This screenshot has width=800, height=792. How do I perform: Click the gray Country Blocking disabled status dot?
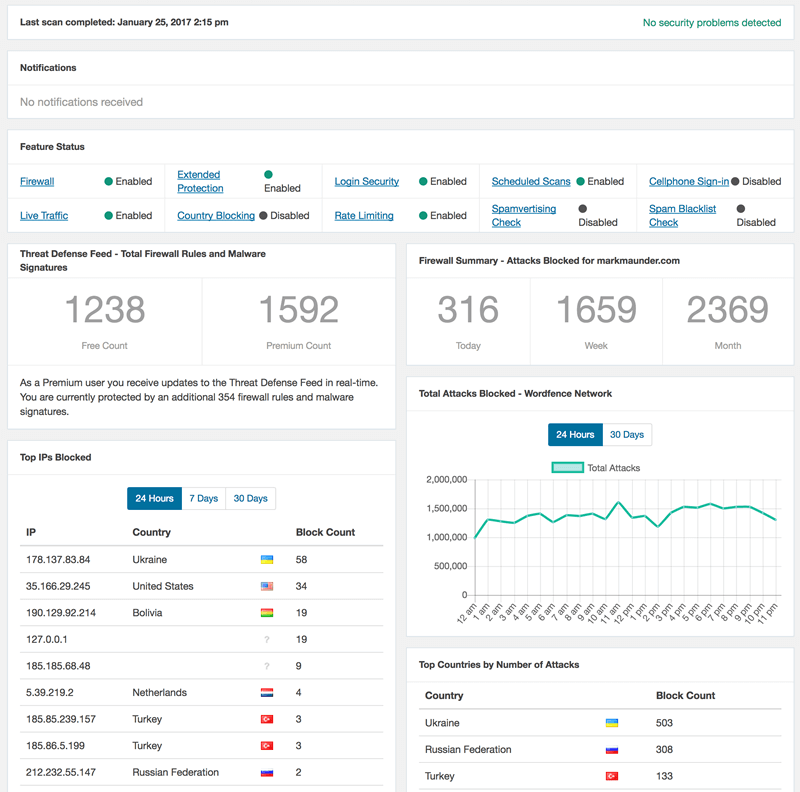pyautogui.click(x=263, y=215)
